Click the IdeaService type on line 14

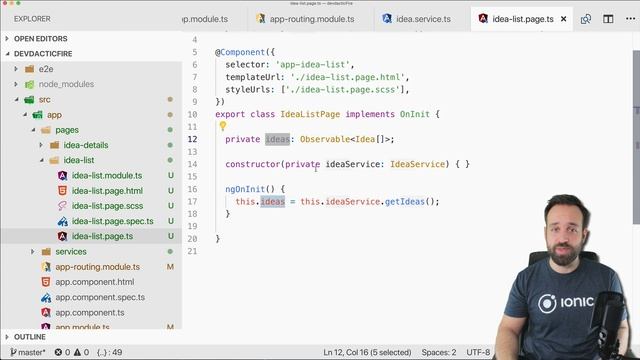pyautogui.click(x=417, y=164)
